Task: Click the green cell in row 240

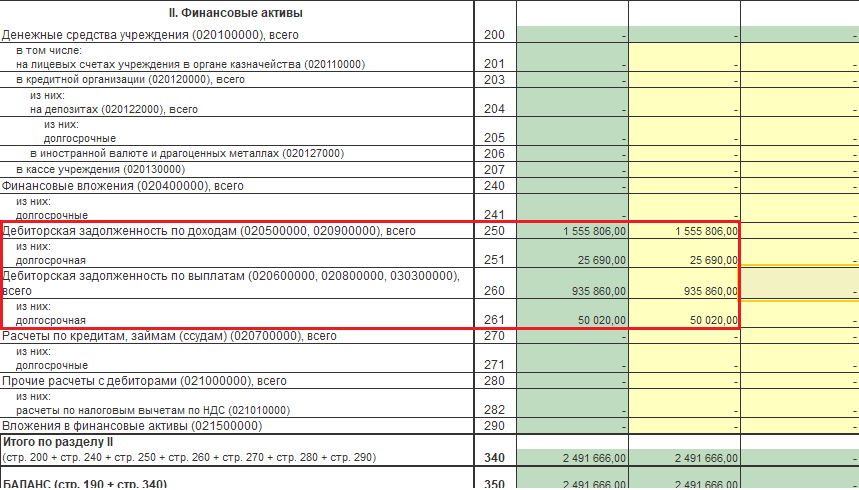Action: (572, 186)
